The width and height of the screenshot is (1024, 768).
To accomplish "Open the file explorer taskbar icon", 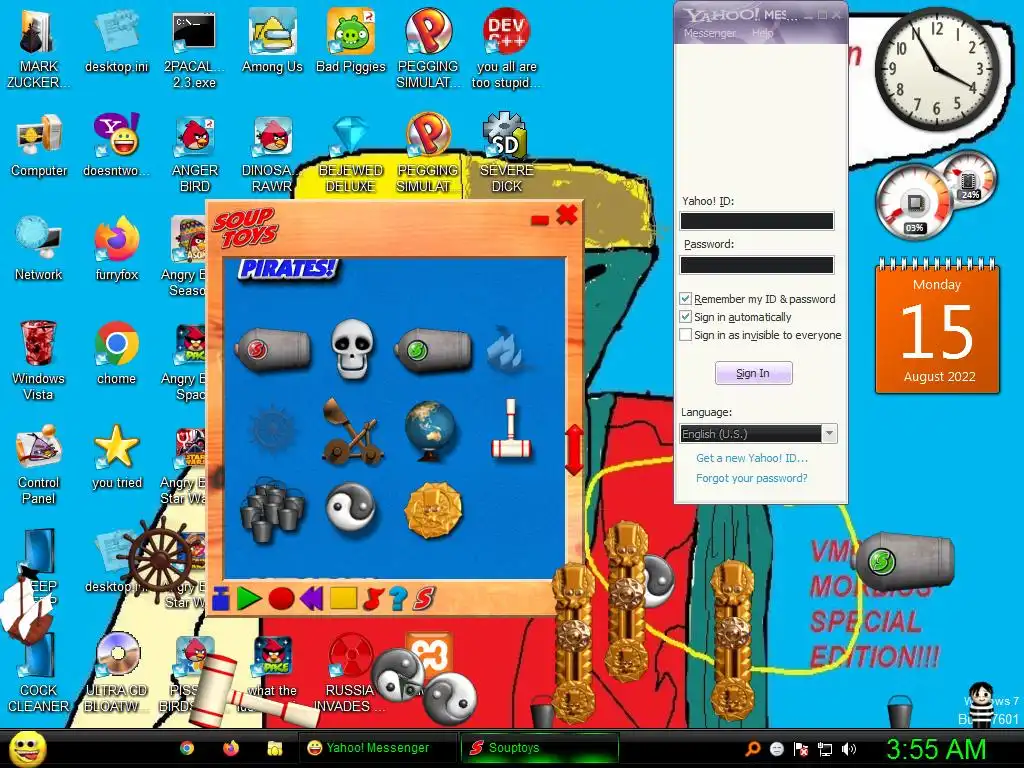I will click(275, 748).
